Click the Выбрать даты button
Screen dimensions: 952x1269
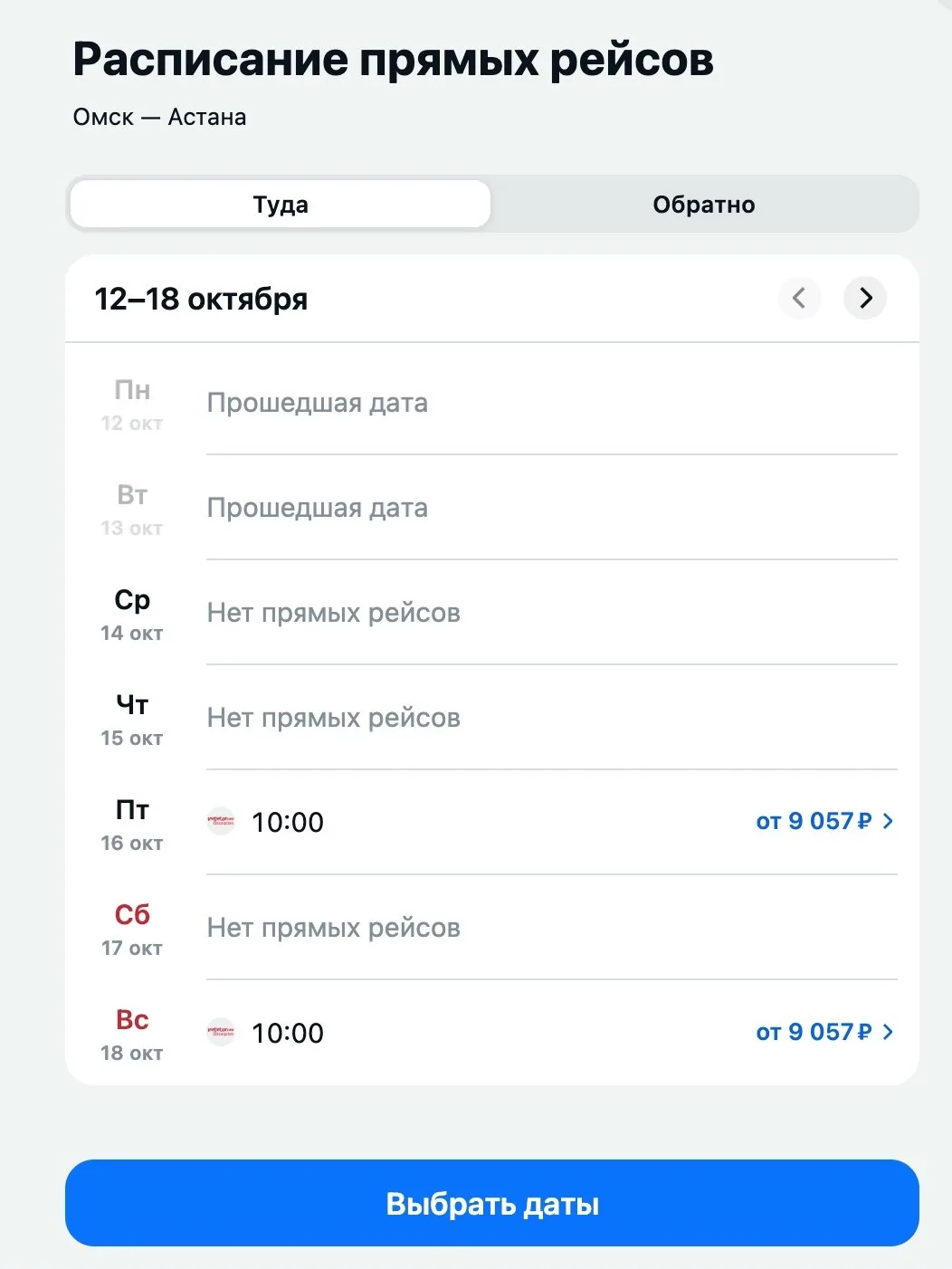point(492,1203)
